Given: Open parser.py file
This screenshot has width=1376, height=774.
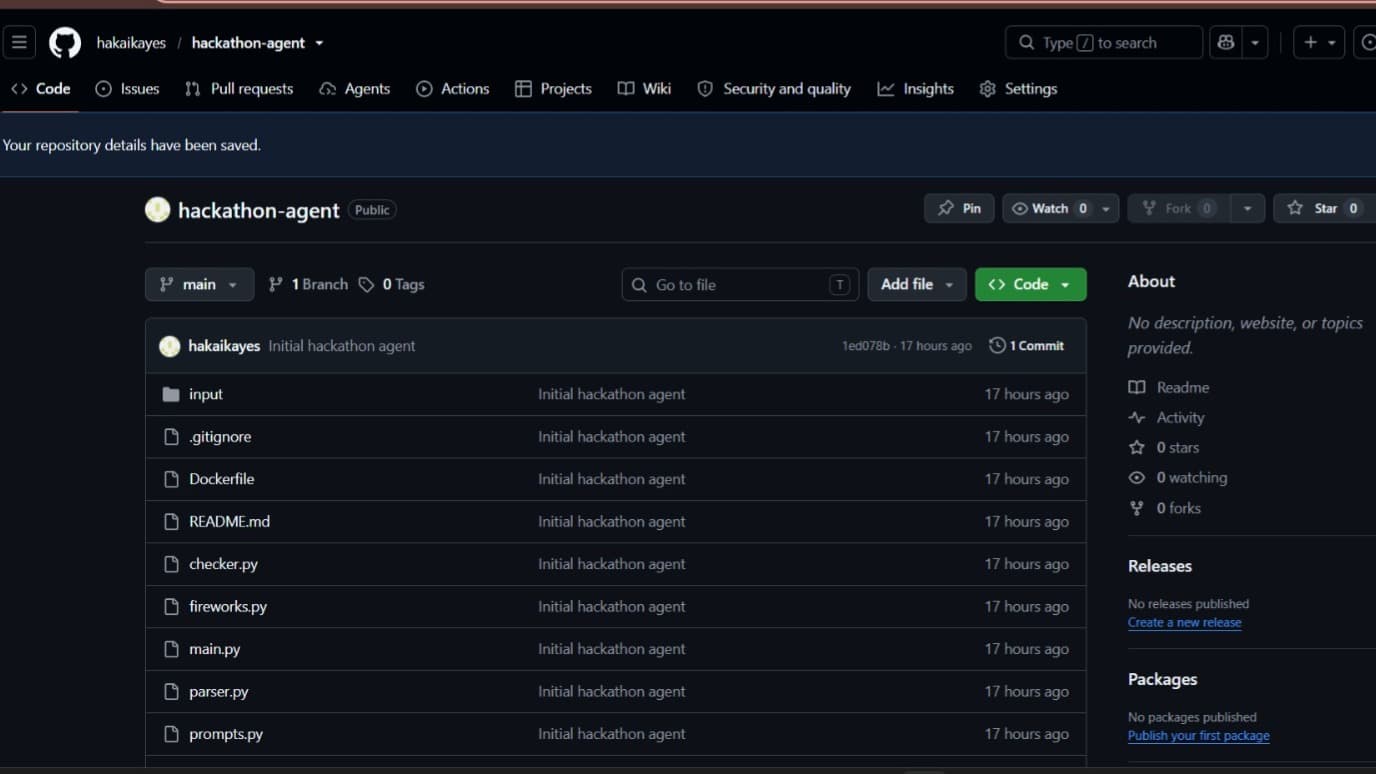Looking at the screenshot, I should [x=219, y=692].
